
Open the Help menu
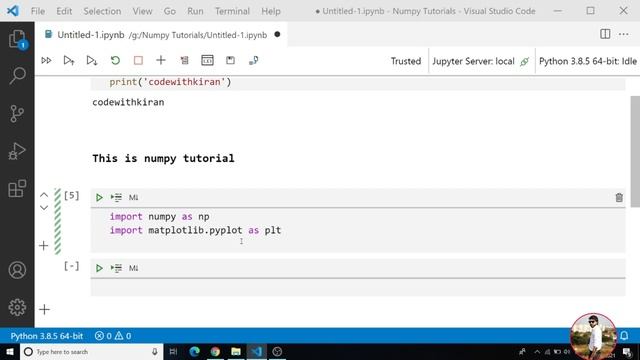coord(271,11)
